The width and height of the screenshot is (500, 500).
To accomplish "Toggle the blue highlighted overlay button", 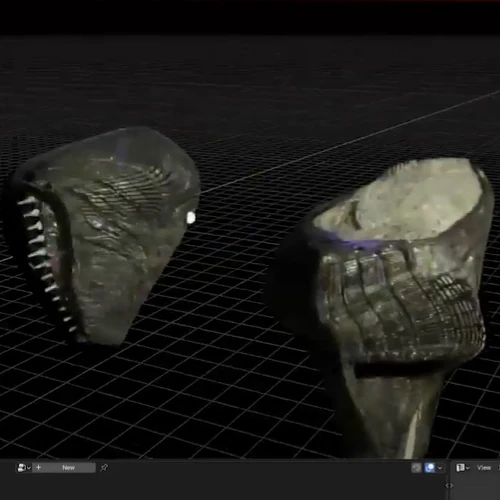I will pos(429,468).
